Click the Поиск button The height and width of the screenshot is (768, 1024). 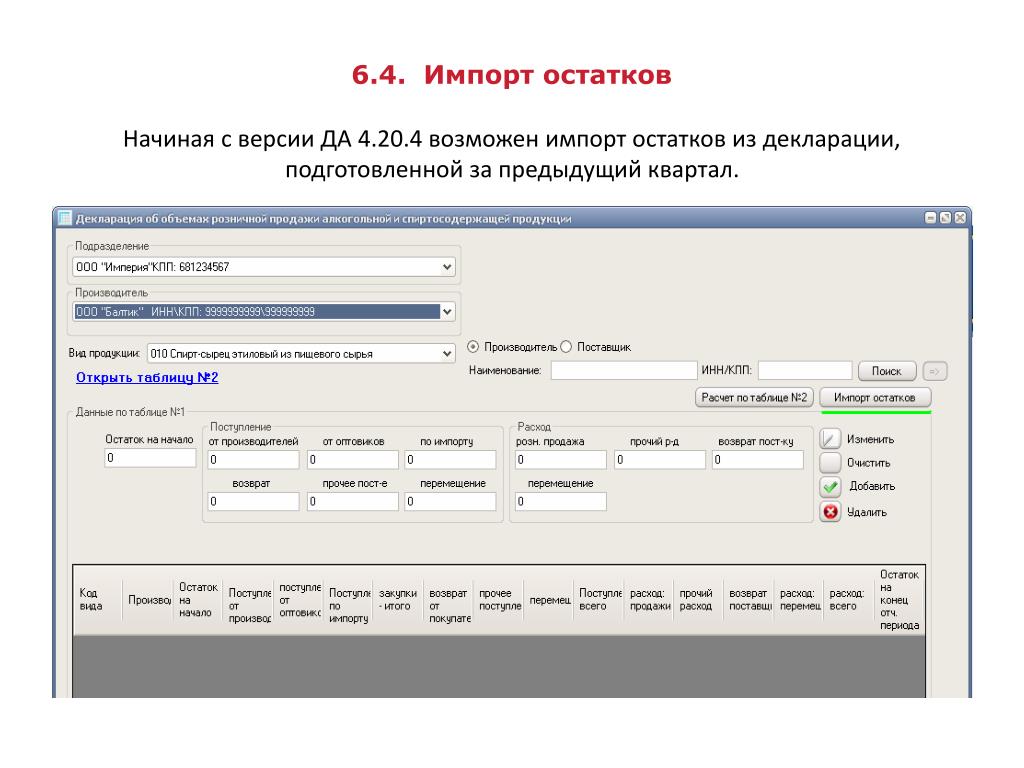point(887,371)
